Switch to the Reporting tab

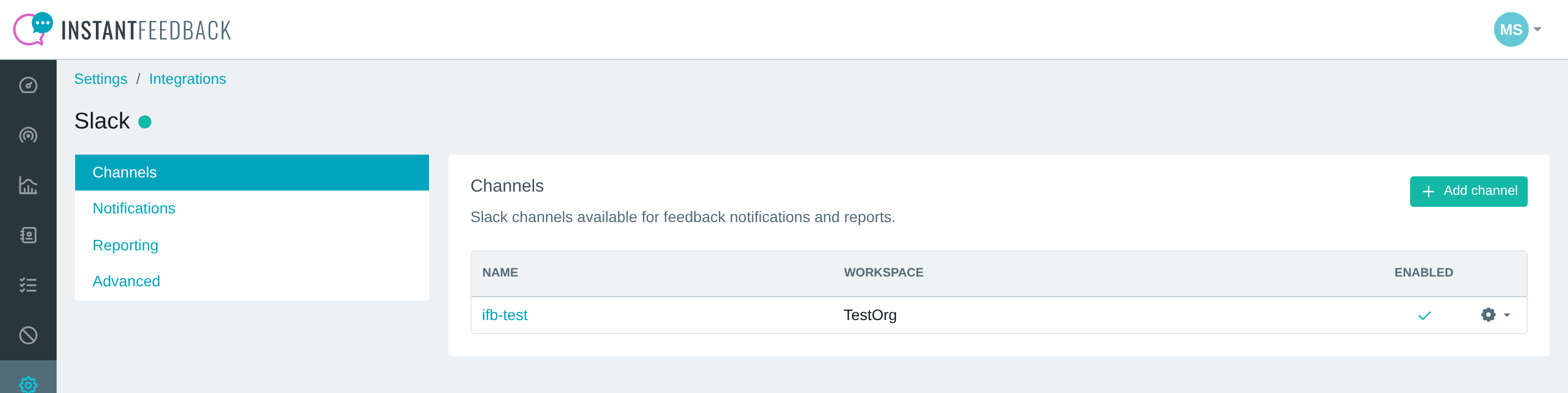pos(252,244)
